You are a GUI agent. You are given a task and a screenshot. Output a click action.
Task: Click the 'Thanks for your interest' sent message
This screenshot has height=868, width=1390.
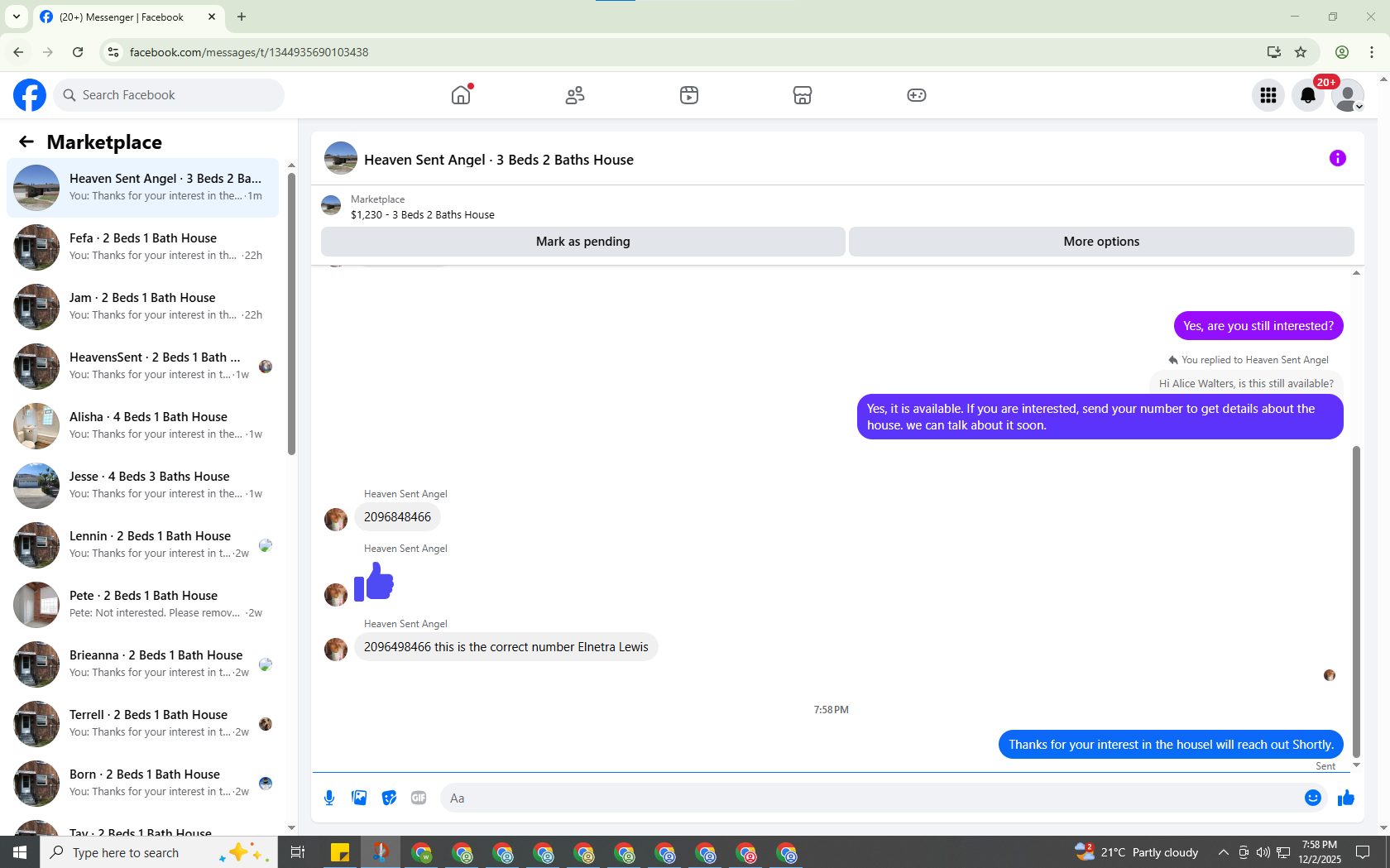[1171, 745]
